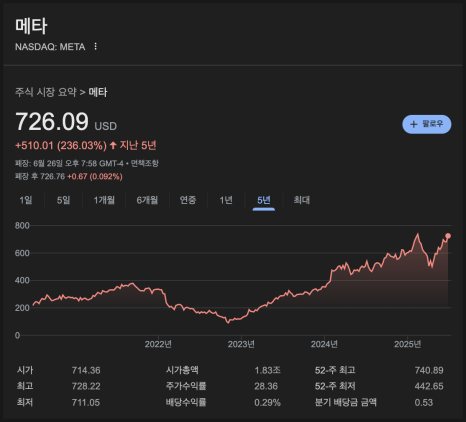
Task: Switch to the 1개월 chart range
Action: coord(104,200)
